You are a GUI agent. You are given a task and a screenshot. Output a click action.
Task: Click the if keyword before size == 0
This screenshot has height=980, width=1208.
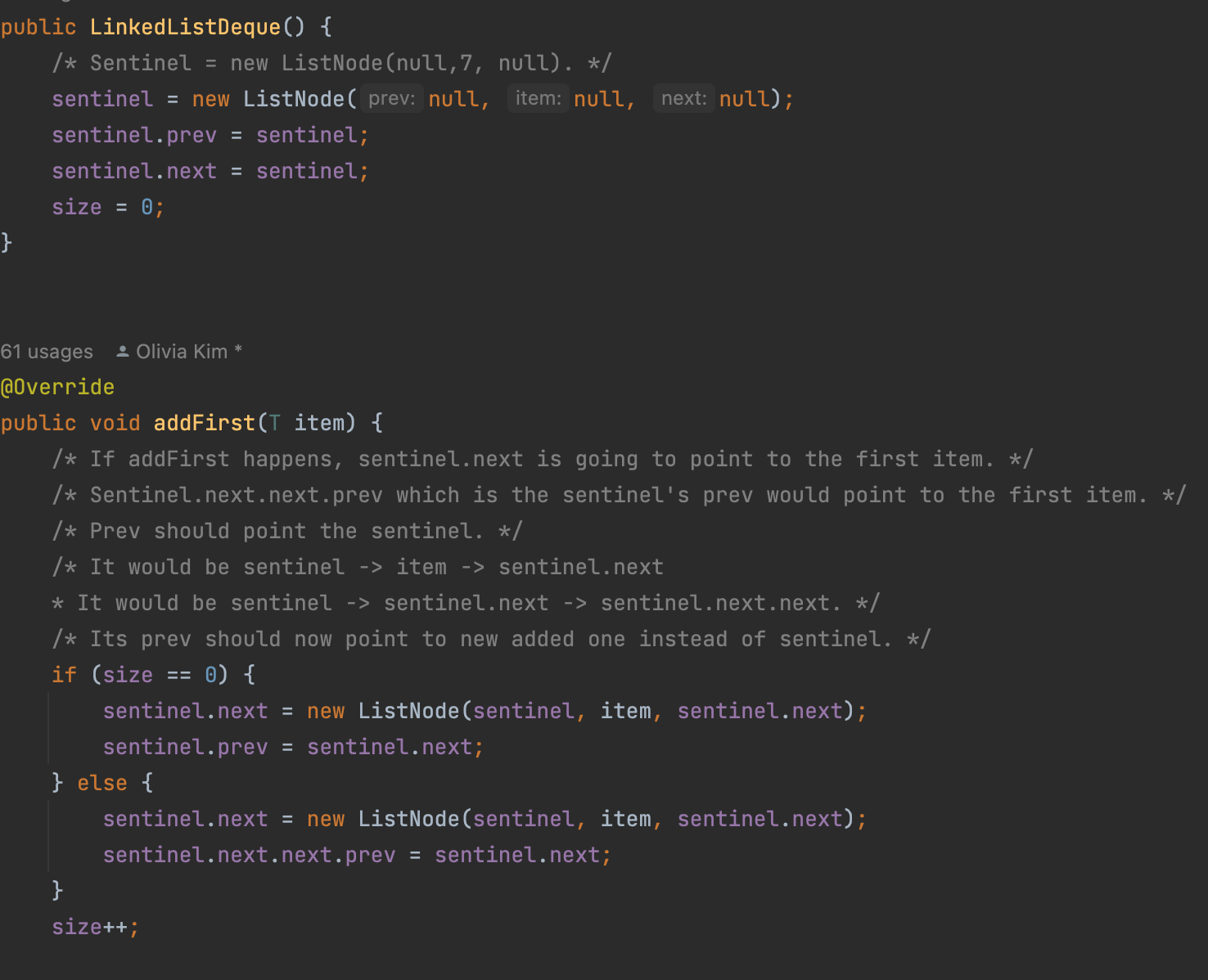tap(64, 675)
